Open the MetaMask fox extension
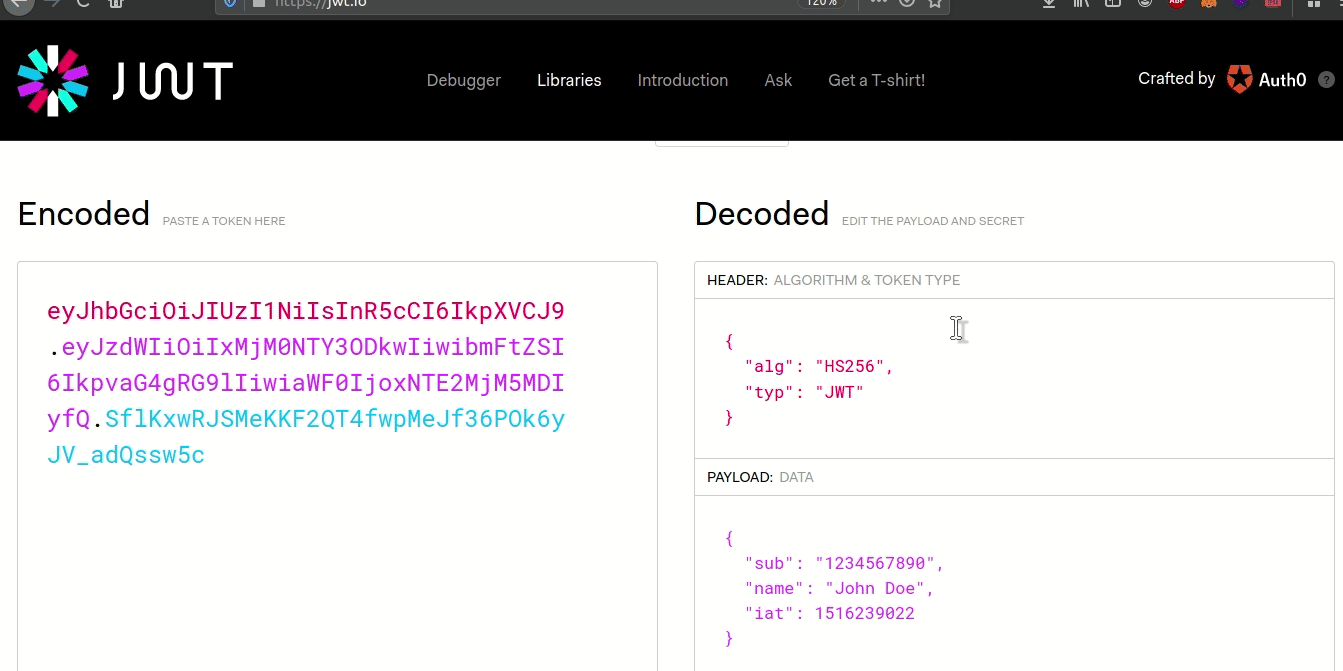This screenshot has height=671, width=1343. [1209, 4]
